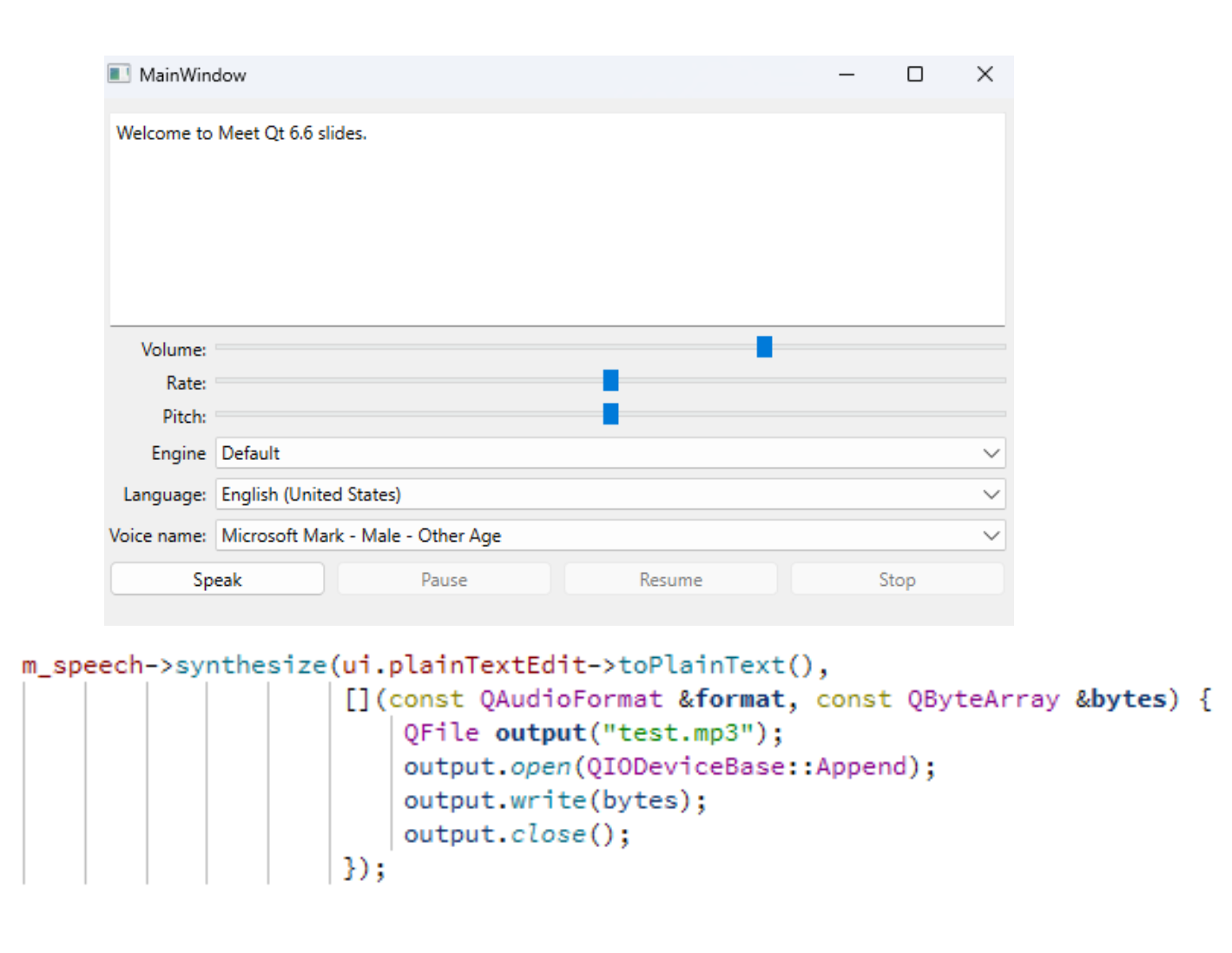Screen dimensions: 1232x953
Task: Click the disabled Pause button
Action: pos(444,579)
